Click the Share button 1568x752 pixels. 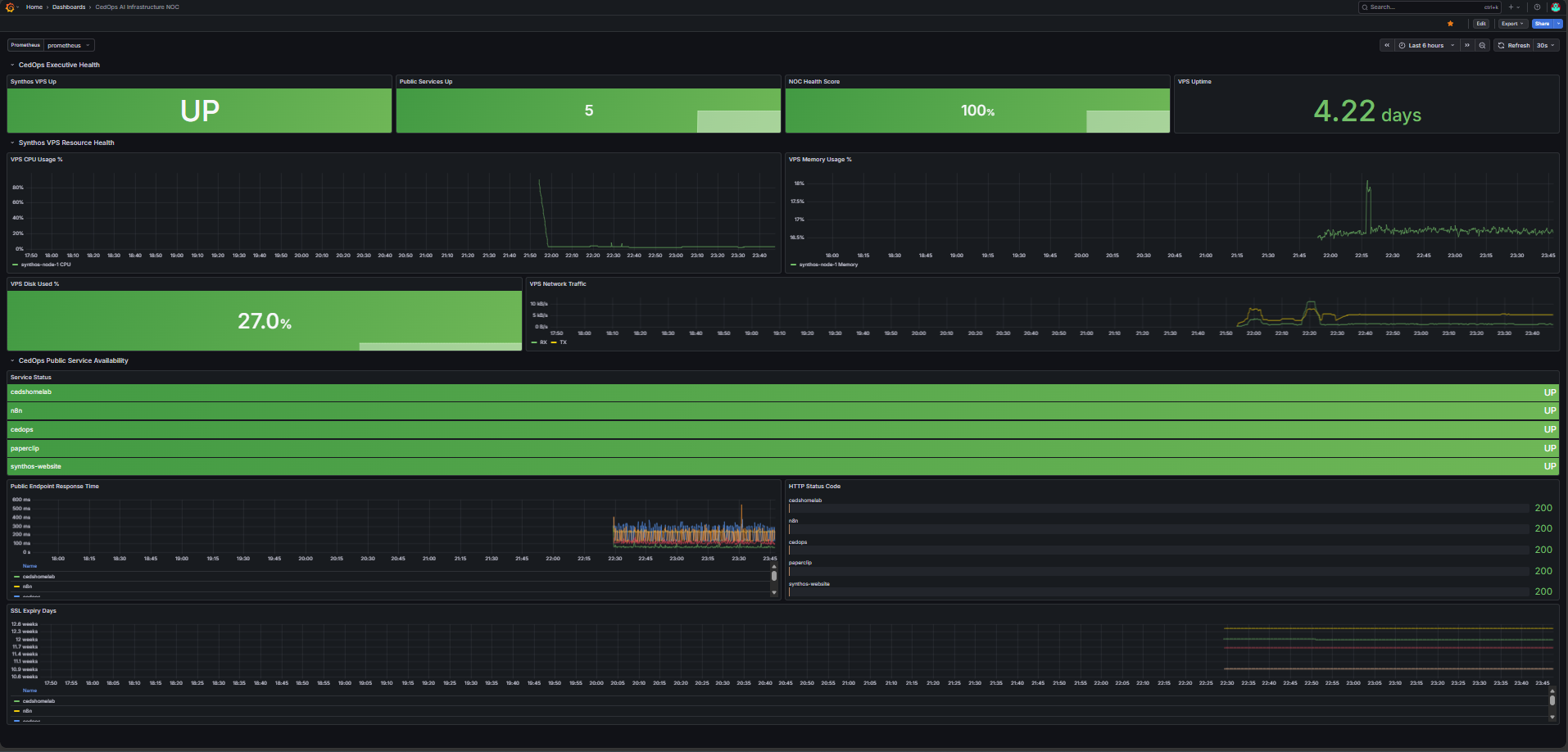[x=1542, y=24]
